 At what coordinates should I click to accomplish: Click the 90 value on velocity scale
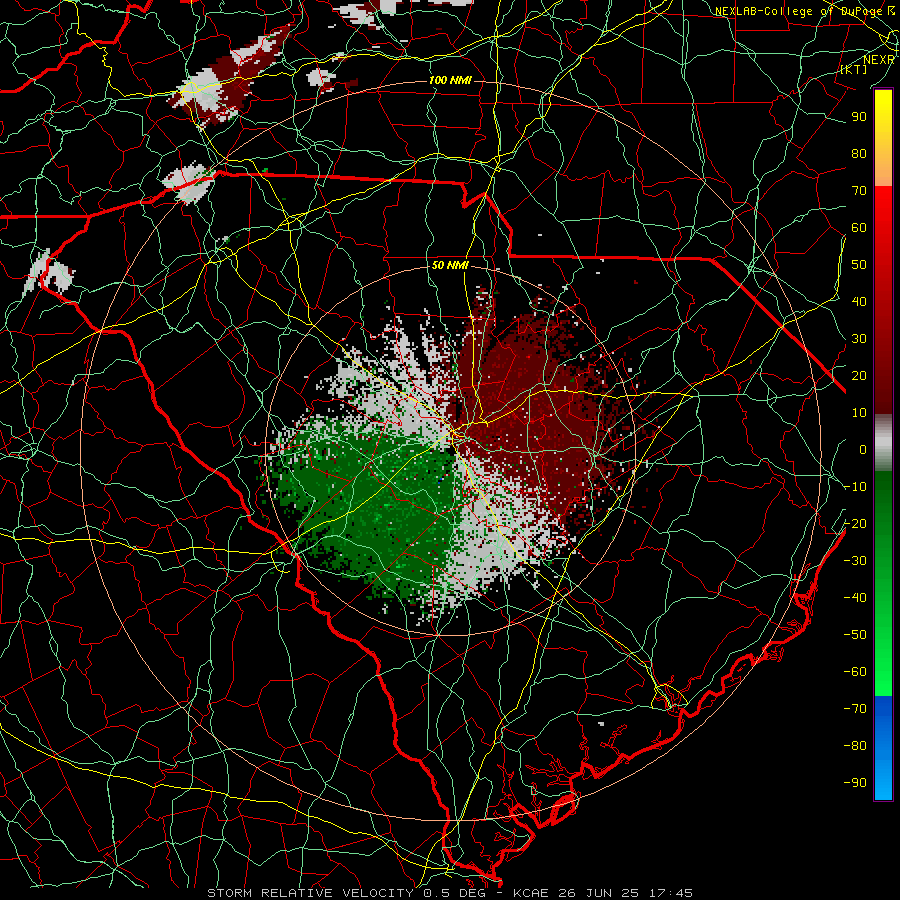(x=859, y=117)
